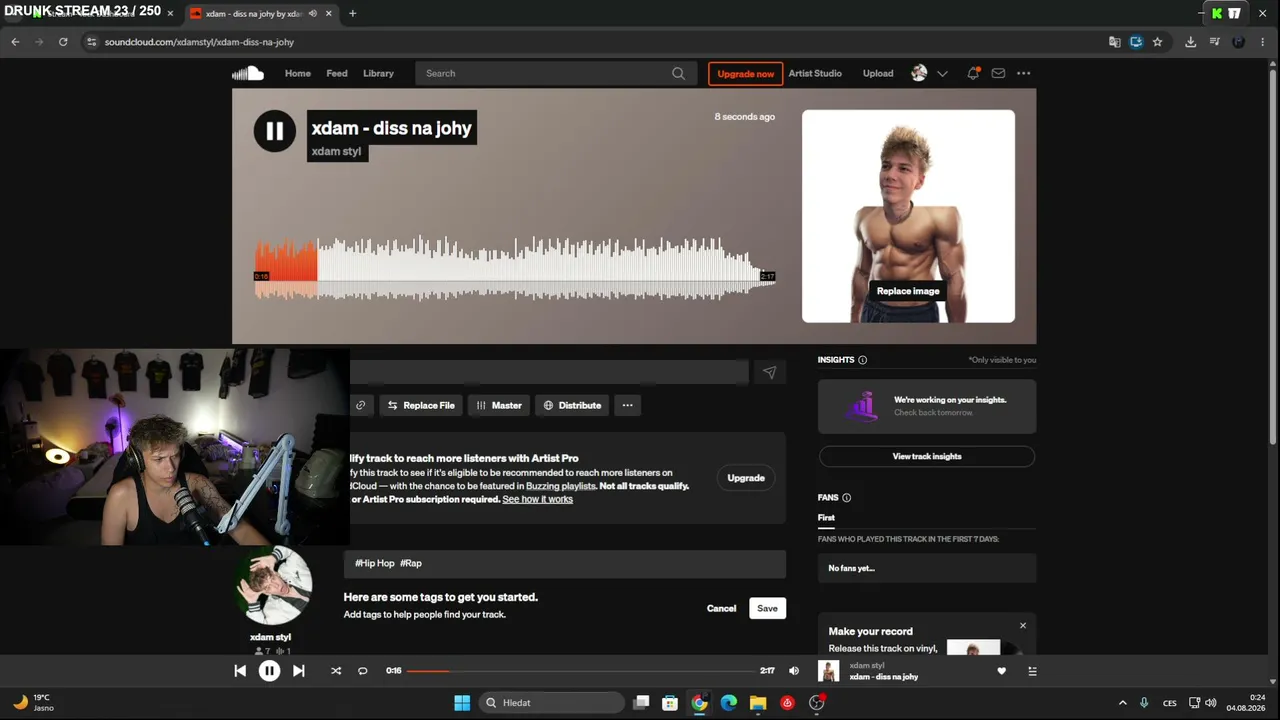Screen dimensions: 1280x720
Task: Open the Home page
Action: pyautogui.click(x=298, y=73)
